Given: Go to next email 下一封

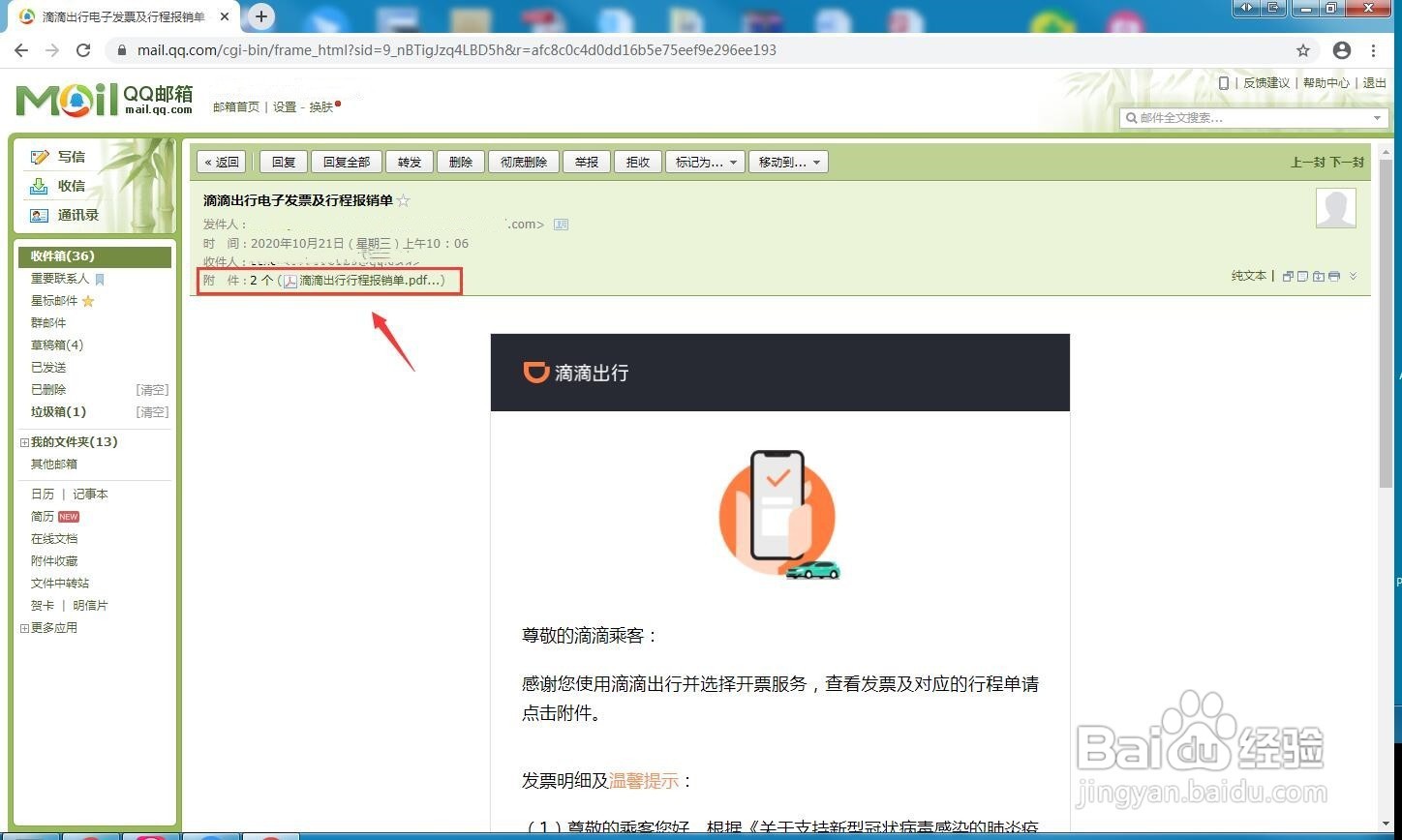Looking at the screenshot, I should click(x=1347, y=163).
